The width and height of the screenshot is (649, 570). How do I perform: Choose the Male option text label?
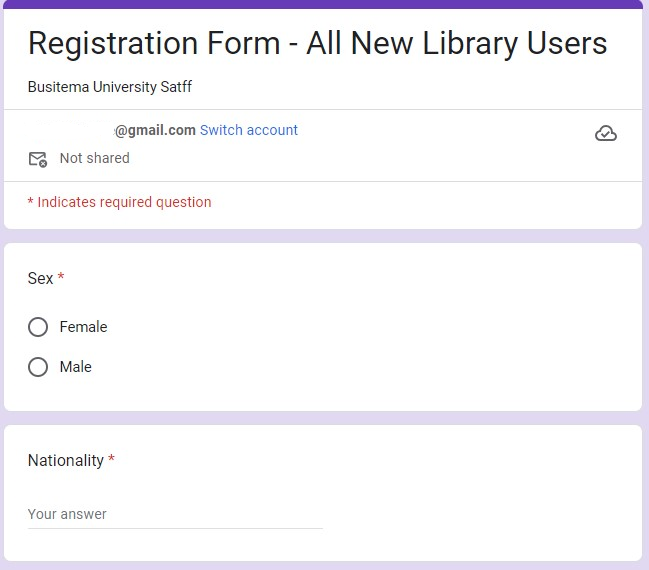[76, 367]
